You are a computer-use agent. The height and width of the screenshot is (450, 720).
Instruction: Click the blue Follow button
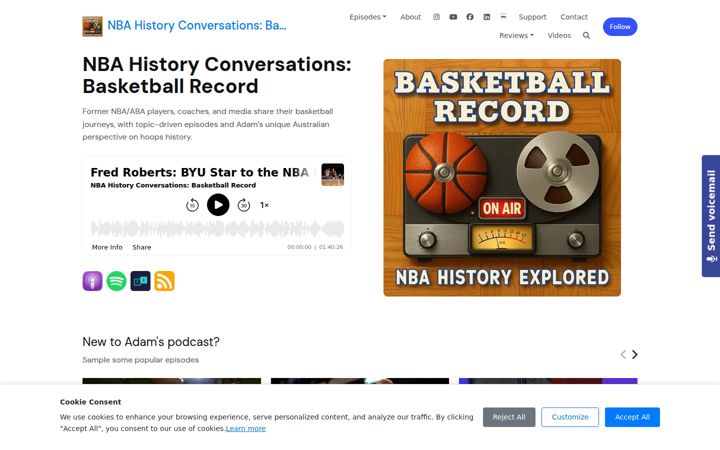[620, 27]
